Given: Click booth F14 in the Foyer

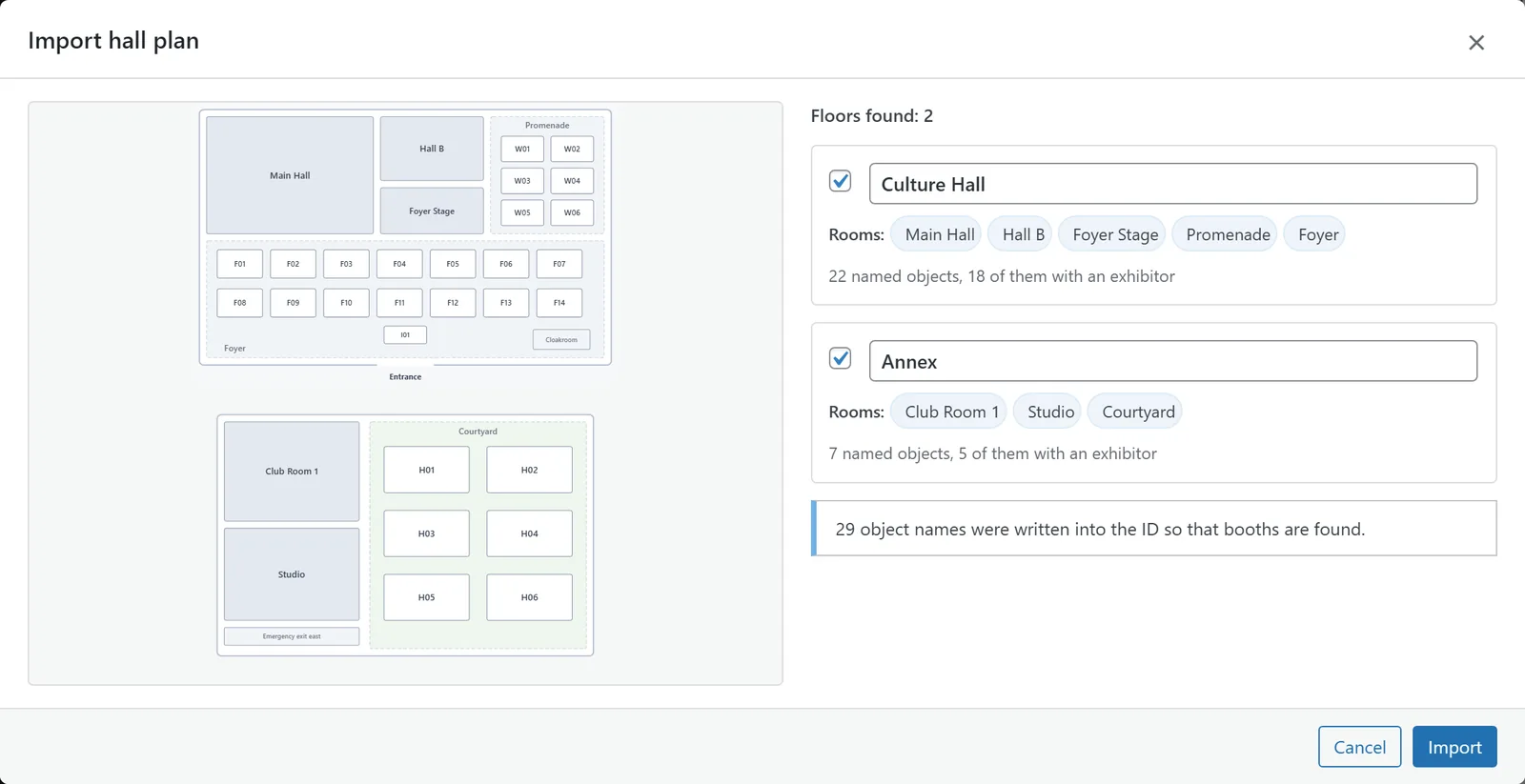Looking at the screenshot, I should tap(559, 303).
